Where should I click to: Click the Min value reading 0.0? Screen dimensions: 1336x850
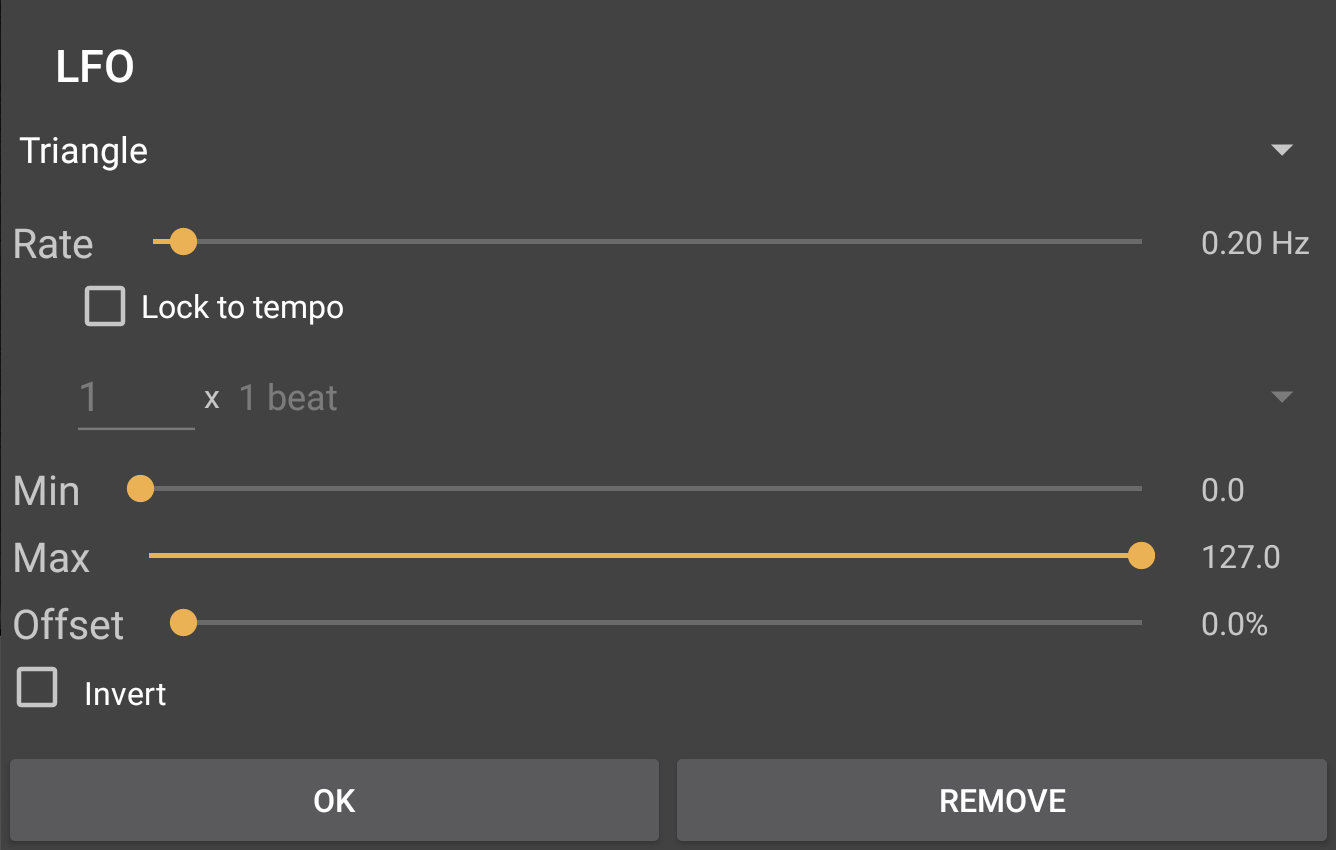(x=1222, y=490)
